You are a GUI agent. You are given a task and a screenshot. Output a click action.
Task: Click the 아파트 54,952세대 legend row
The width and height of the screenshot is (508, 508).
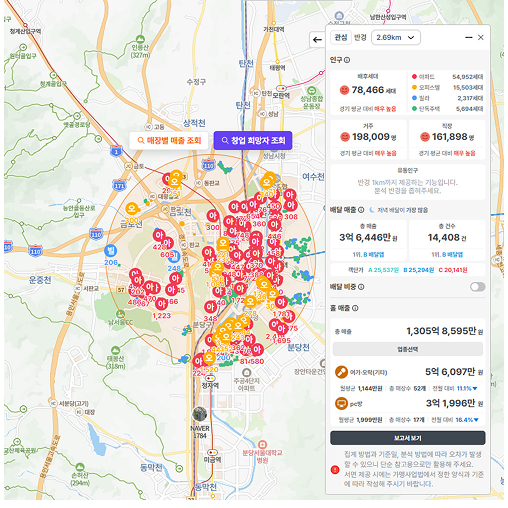pos(447,77)
